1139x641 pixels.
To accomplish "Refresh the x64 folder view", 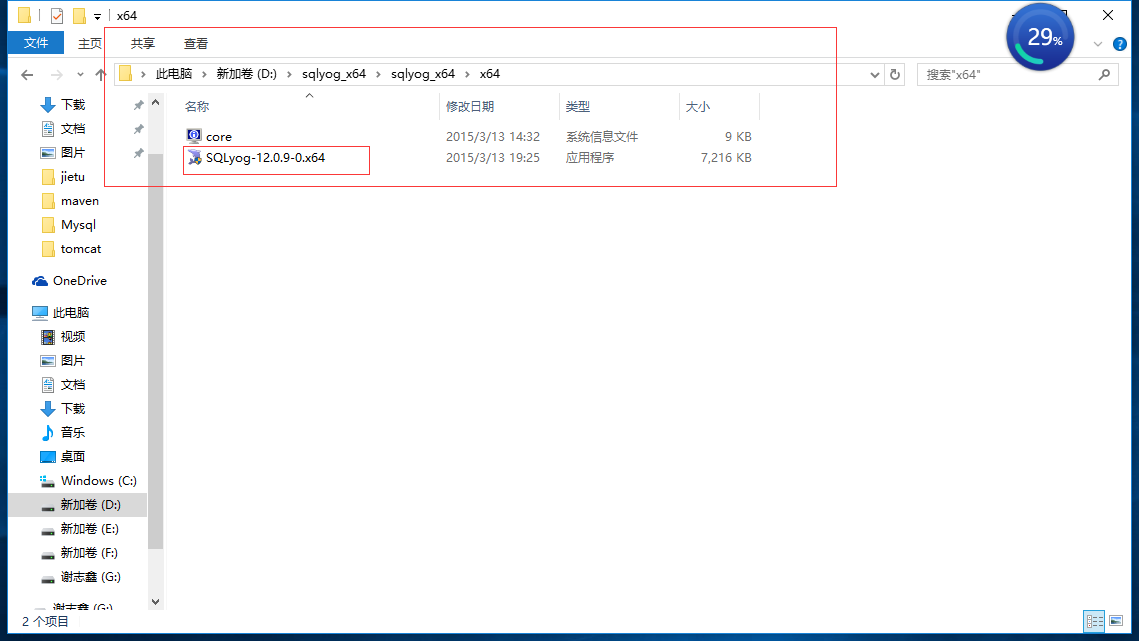I will (x=895, y=74).
